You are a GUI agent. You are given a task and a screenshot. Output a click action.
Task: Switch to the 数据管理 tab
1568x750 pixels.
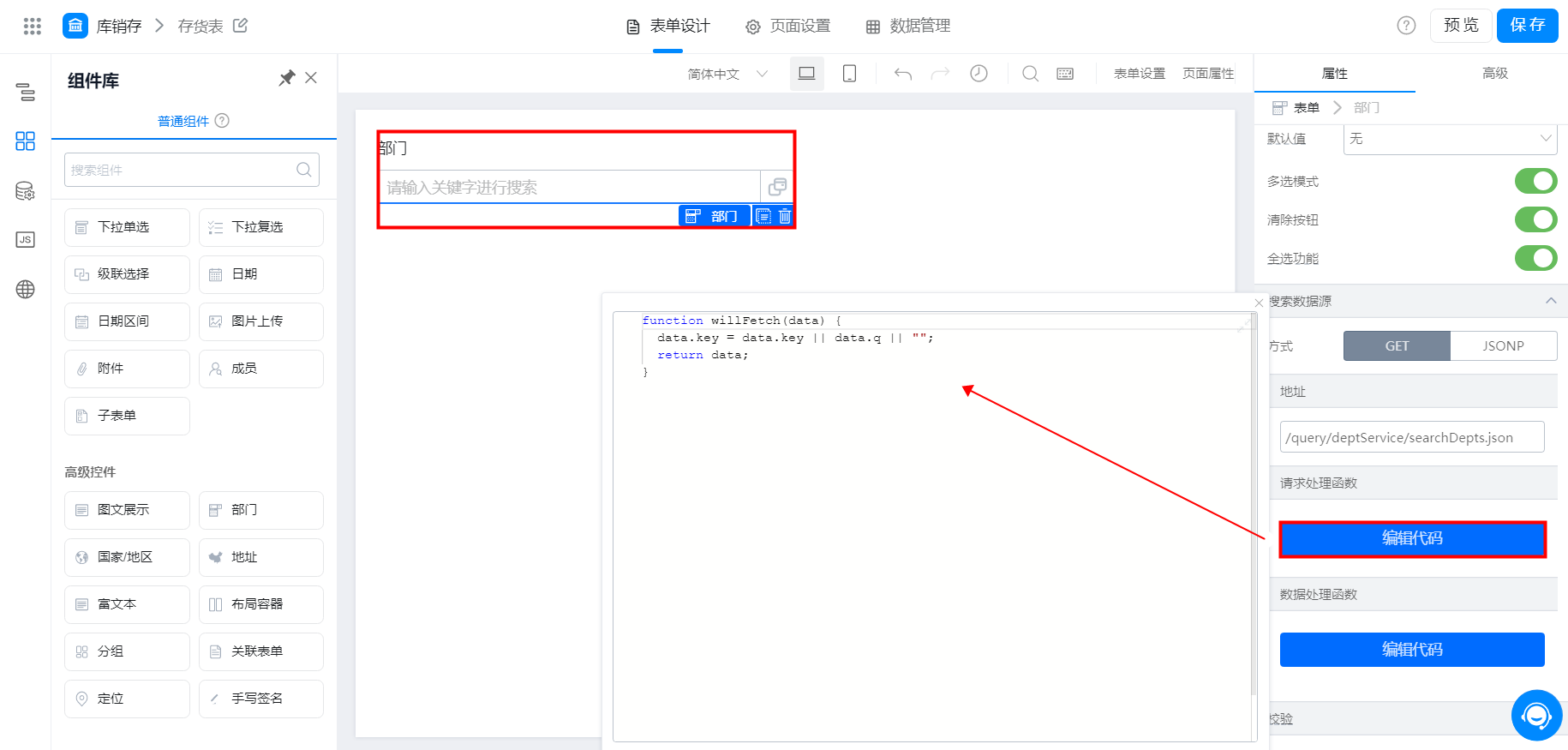click(908, 26)
